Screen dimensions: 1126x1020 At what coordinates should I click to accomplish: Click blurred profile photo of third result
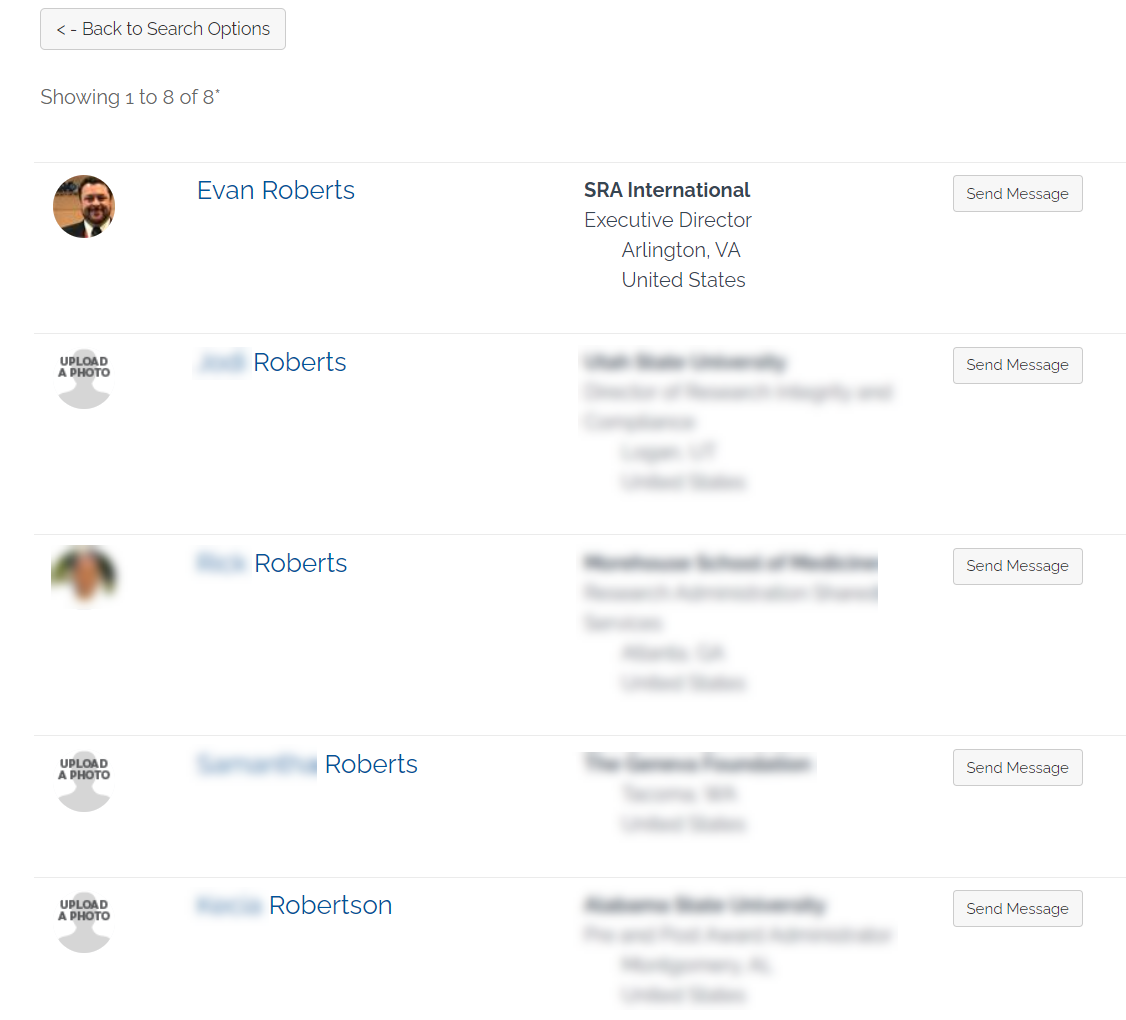(x=84, y=576)
